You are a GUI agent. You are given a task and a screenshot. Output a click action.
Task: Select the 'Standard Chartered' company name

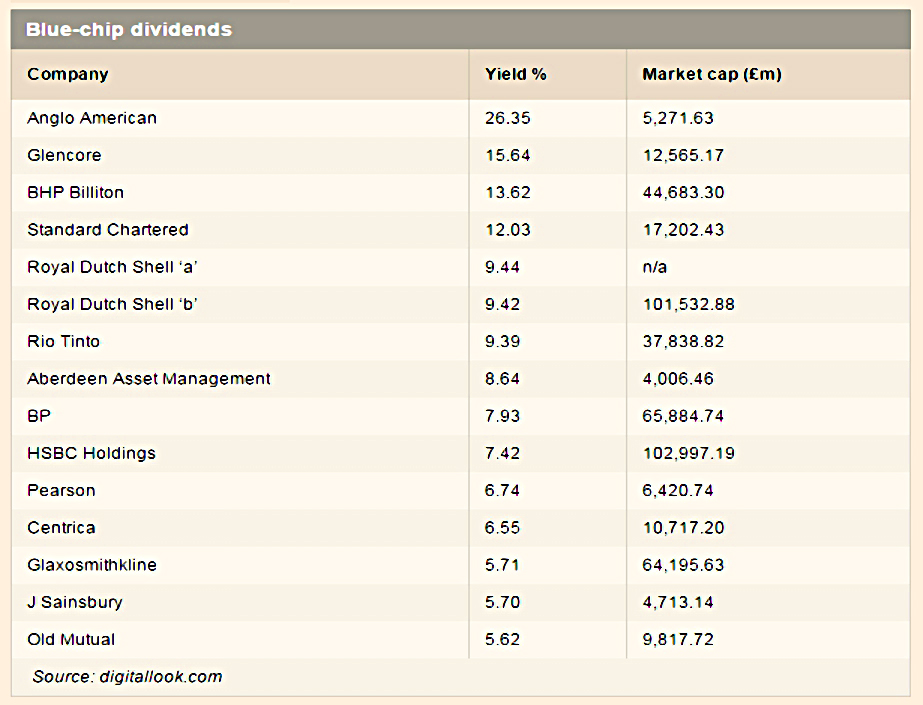coord(108,230)
